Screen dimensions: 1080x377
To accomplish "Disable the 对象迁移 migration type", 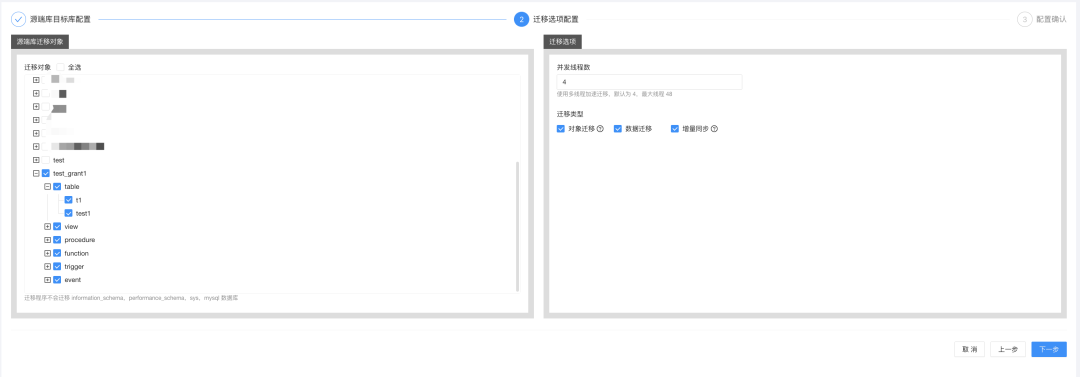I will click(x=561, y=129).
